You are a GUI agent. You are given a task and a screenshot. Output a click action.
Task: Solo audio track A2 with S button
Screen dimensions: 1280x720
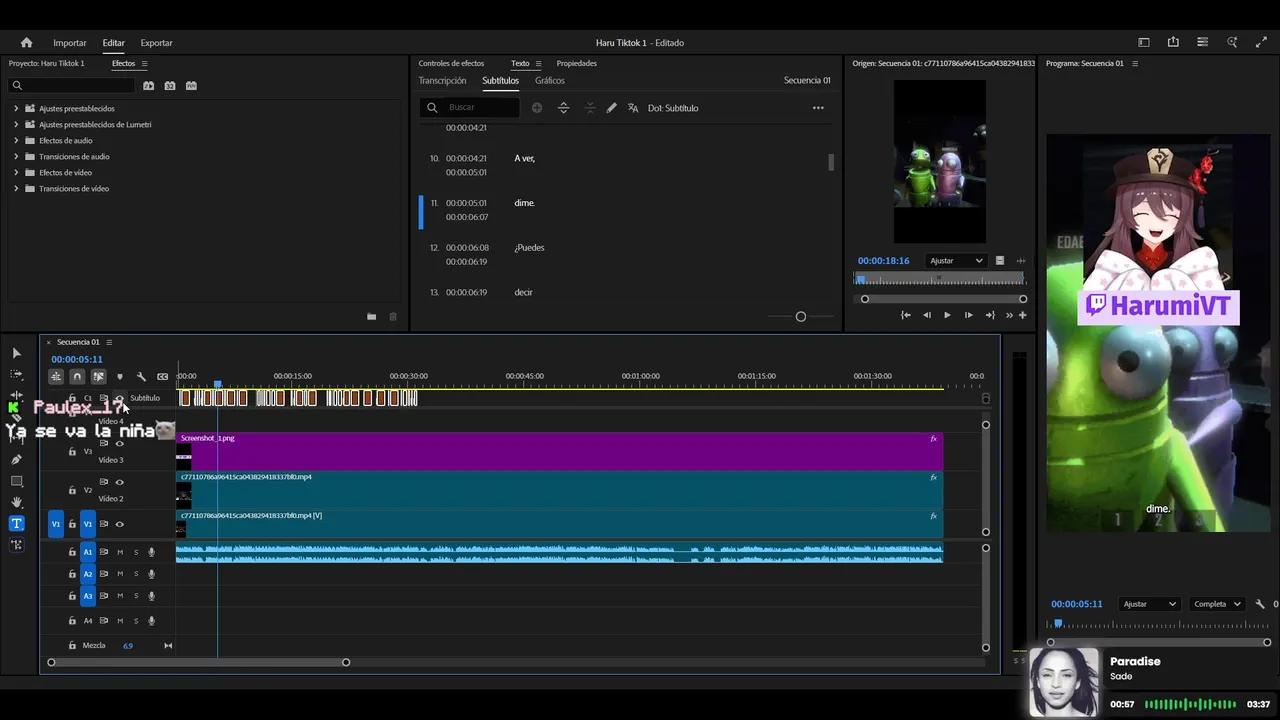(136, 574)
